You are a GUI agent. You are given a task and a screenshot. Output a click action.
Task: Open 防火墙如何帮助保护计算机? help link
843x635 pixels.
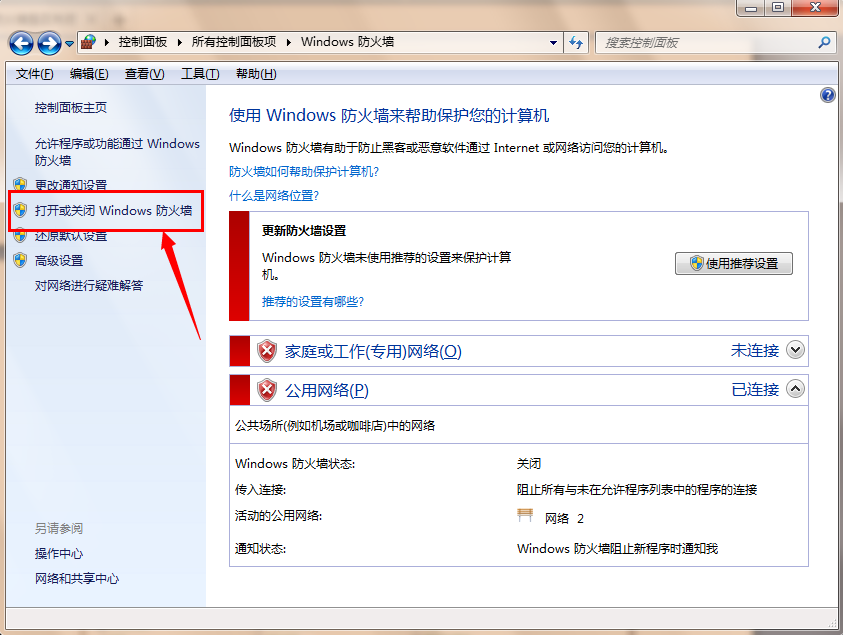tap(304, 172)
